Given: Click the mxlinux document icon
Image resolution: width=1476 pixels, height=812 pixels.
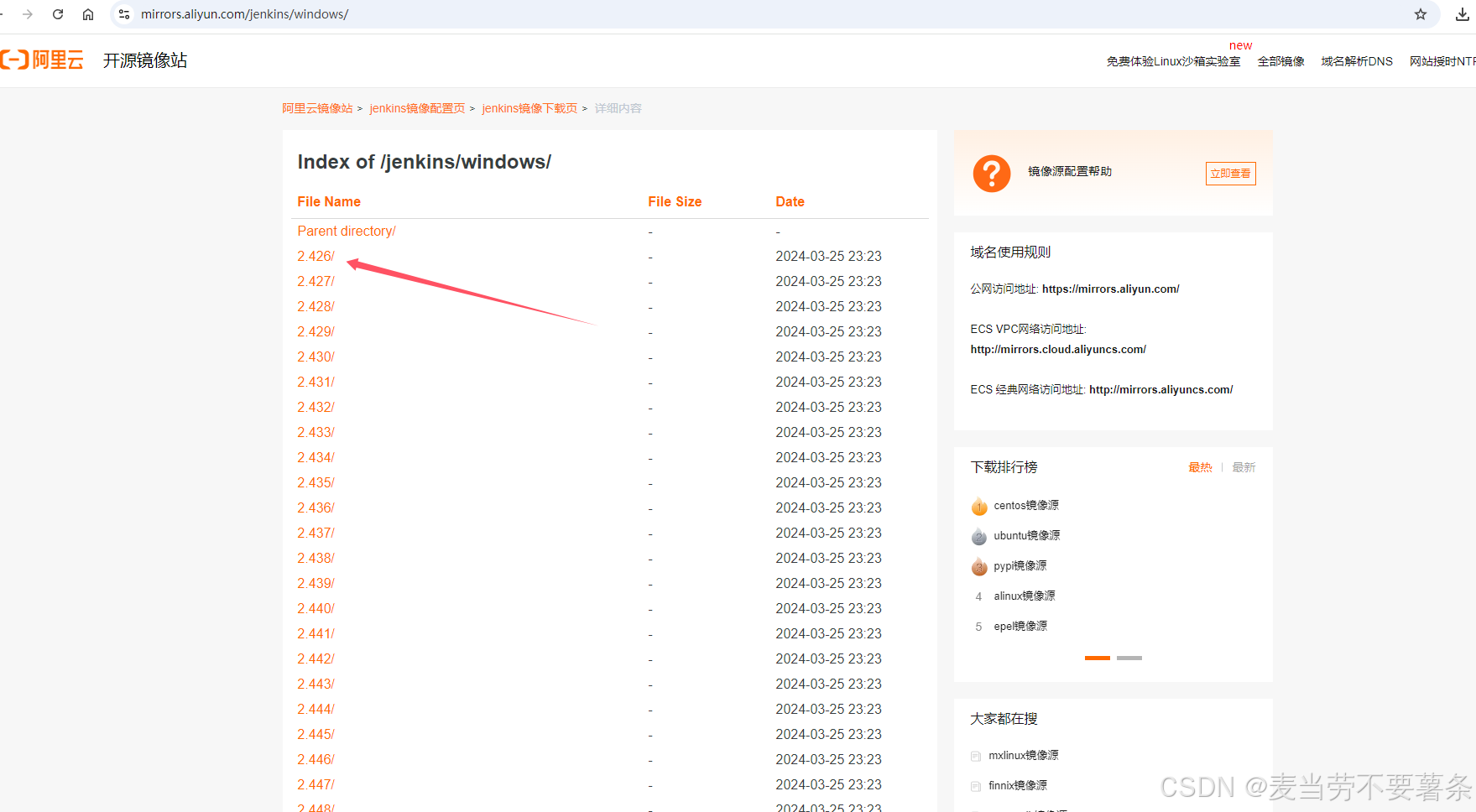Looking at the screenshot, I should pos(976,756).
